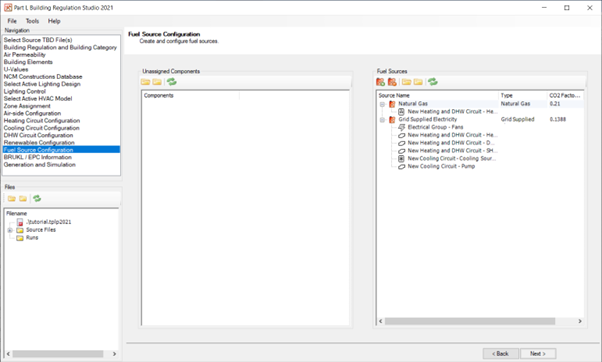Screen dimensions: 602x362
Task: Select BRUKL / EPC Information navigation item
Action: [x=38, y=157]
